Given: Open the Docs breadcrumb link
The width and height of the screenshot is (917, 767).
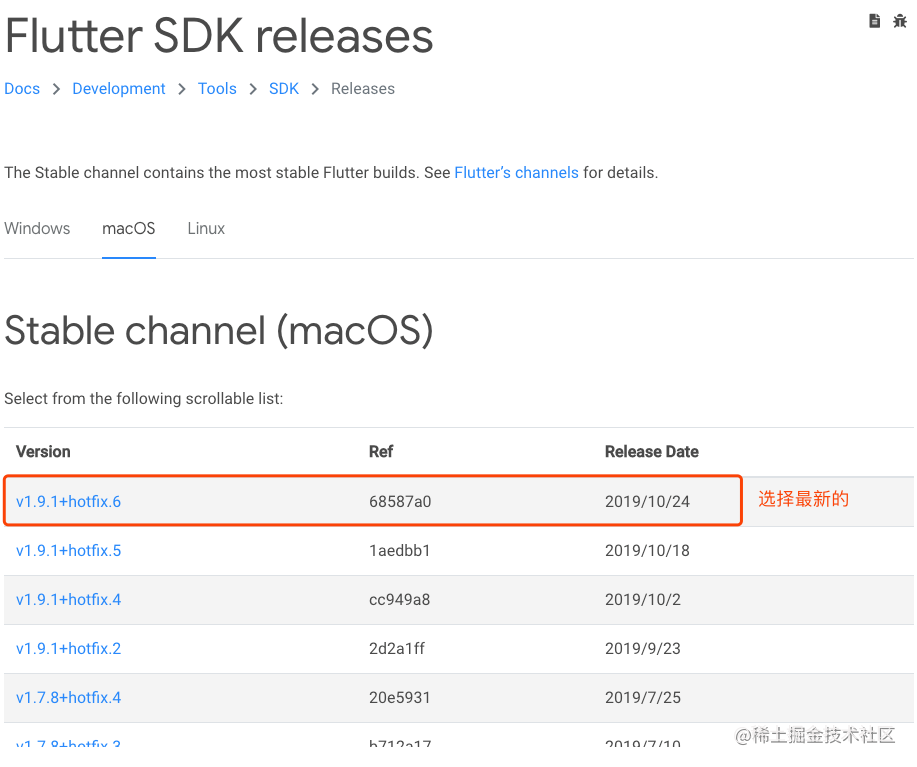Looking at the screenshot, I should pyautogui.click(x=22, y=89).
